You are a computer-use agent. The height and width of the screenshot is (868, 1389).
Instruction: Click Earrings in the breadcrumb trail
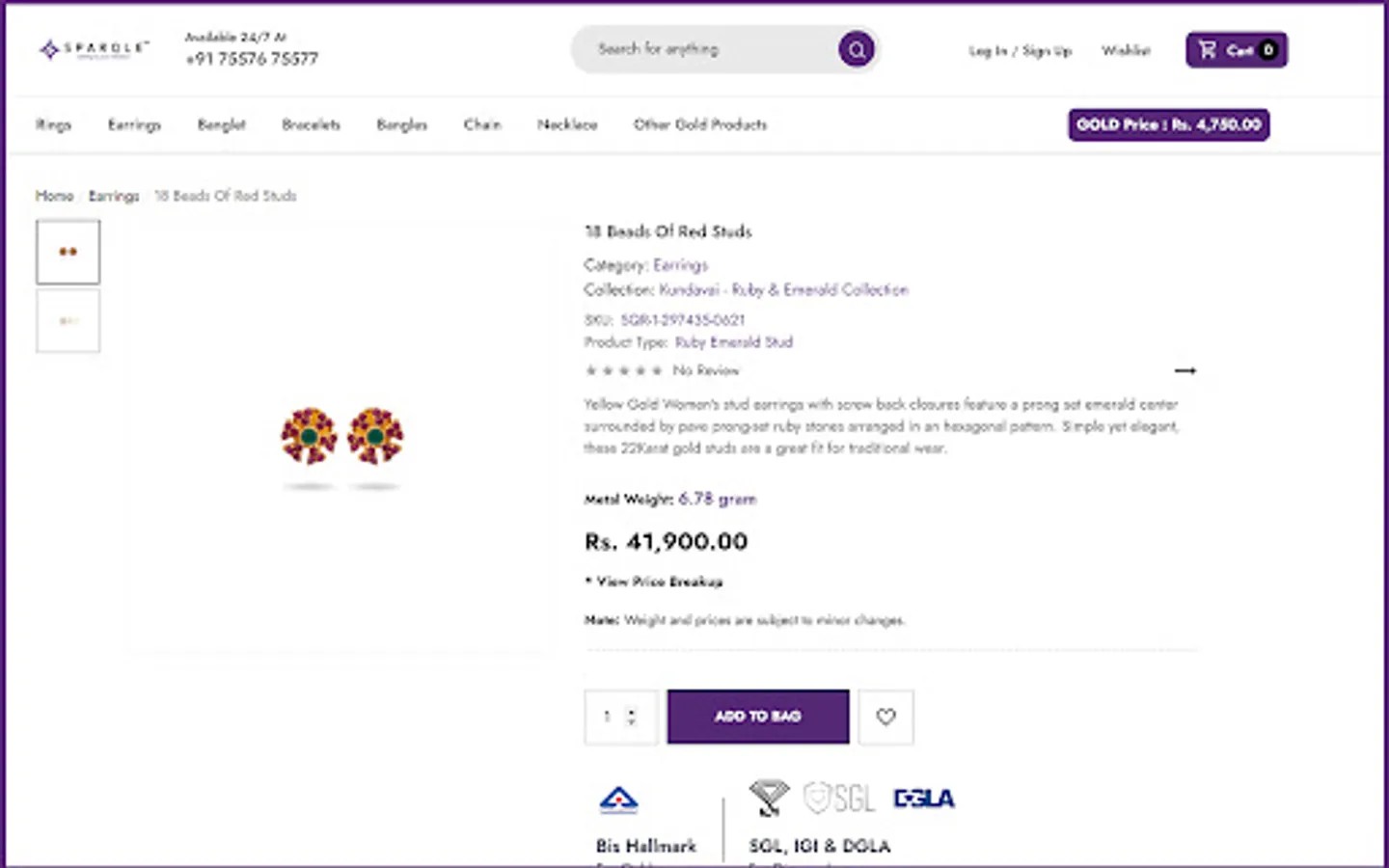tap(114, 196)
